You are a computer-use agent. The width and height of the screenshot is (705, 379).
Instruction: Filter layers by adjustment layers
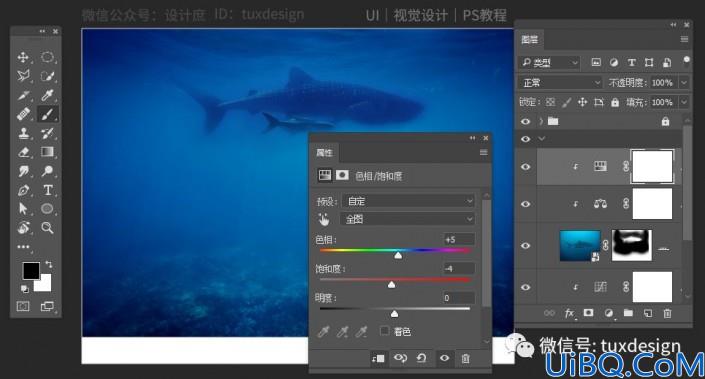tap(614, 63)
